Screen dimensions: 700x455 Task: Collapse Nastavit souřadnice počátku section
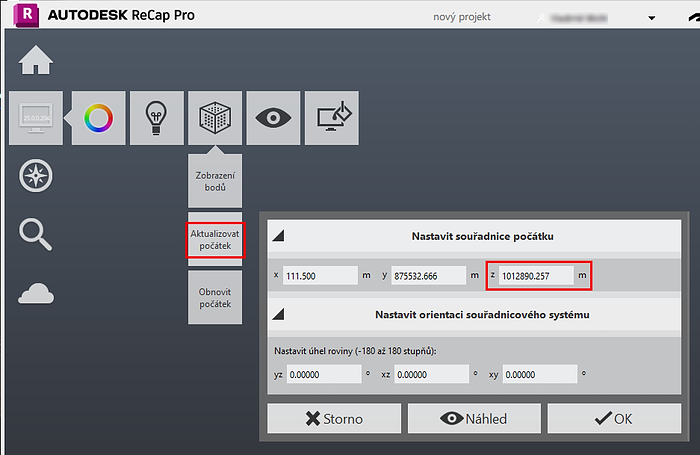tap(279, 236)
